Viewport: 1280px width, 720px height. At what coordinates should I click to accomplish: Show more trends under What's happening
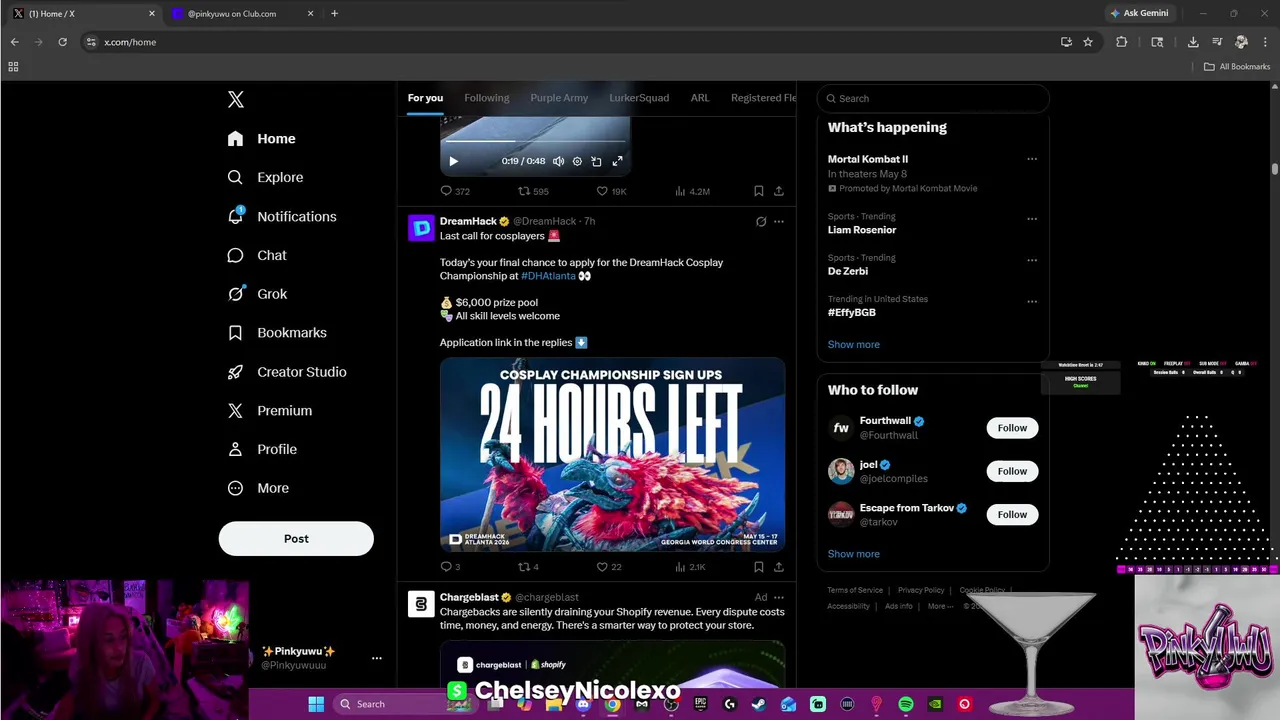[x=853, y=344]
